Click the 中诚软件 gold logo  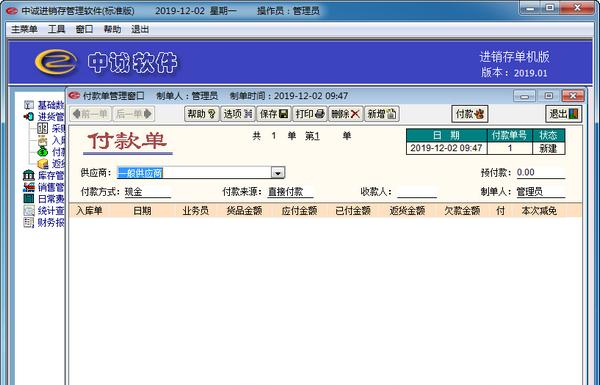[x=56, y=62]
